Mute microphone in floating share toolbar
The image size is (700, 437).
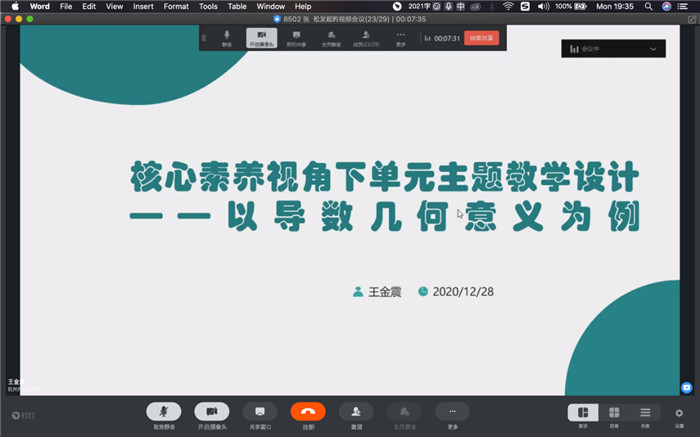227,38
